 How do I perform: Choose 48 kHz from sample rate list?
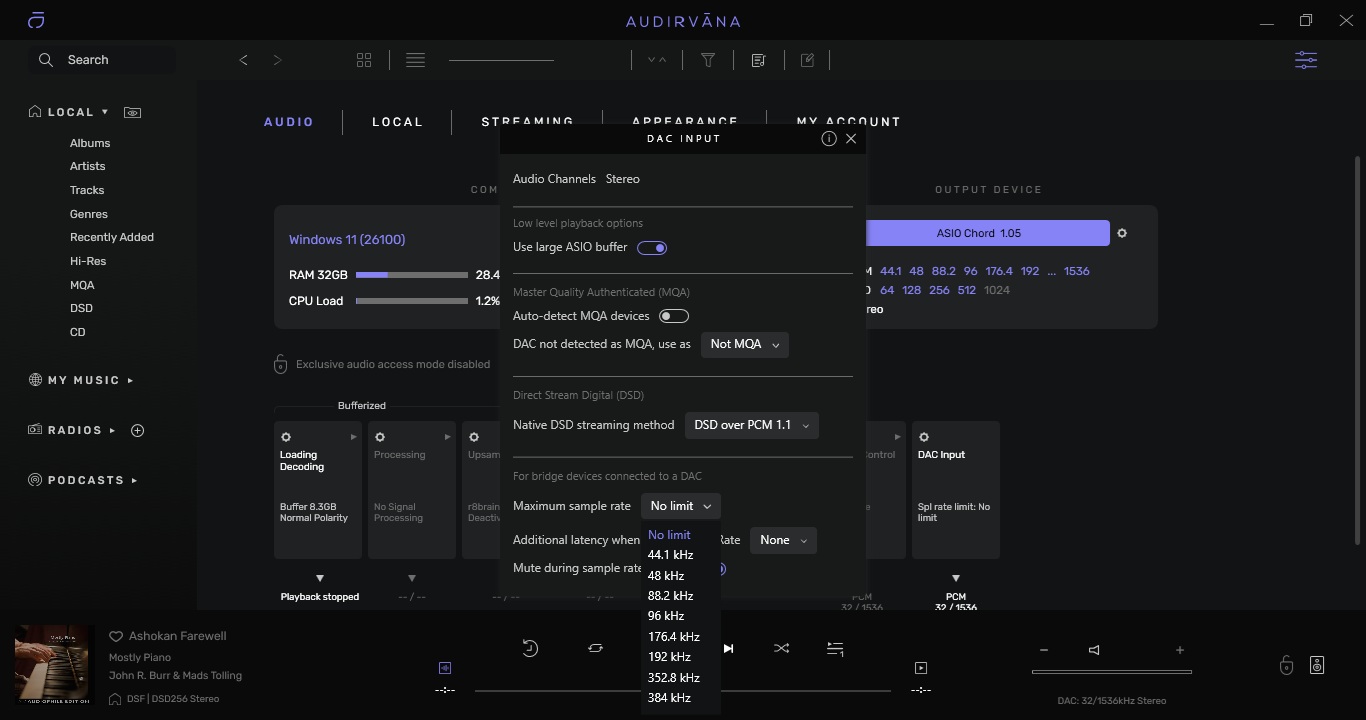pyautogui.click(x=666, y=576)
